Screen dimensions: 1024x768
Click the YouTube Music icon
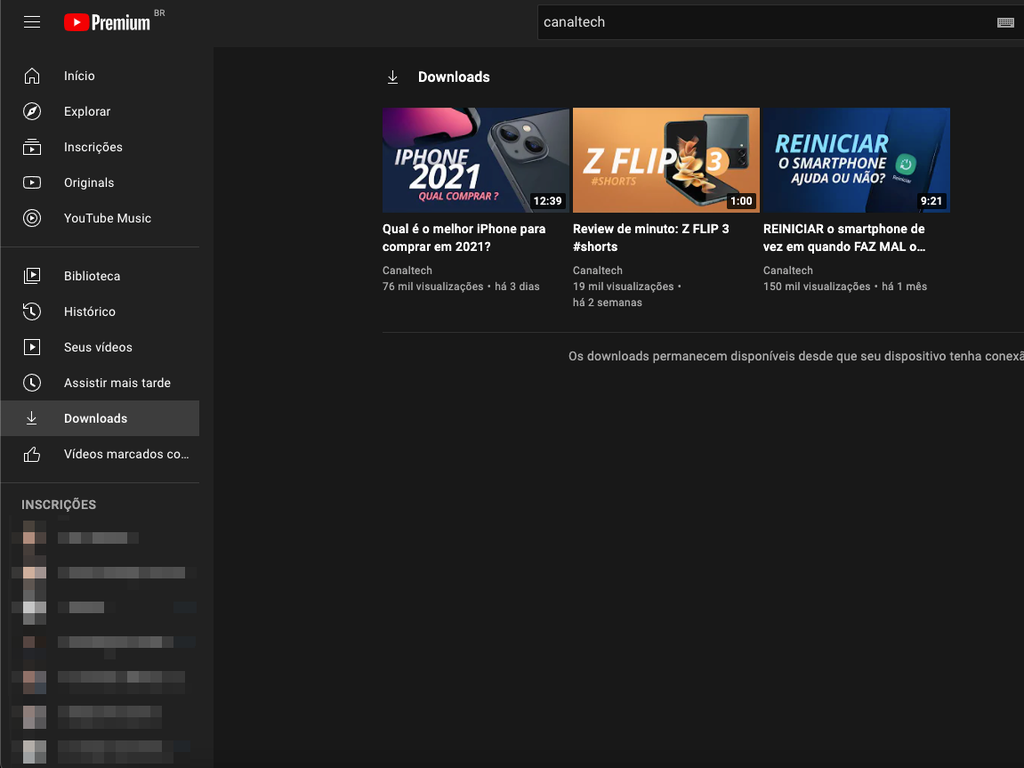pos(32,218)
